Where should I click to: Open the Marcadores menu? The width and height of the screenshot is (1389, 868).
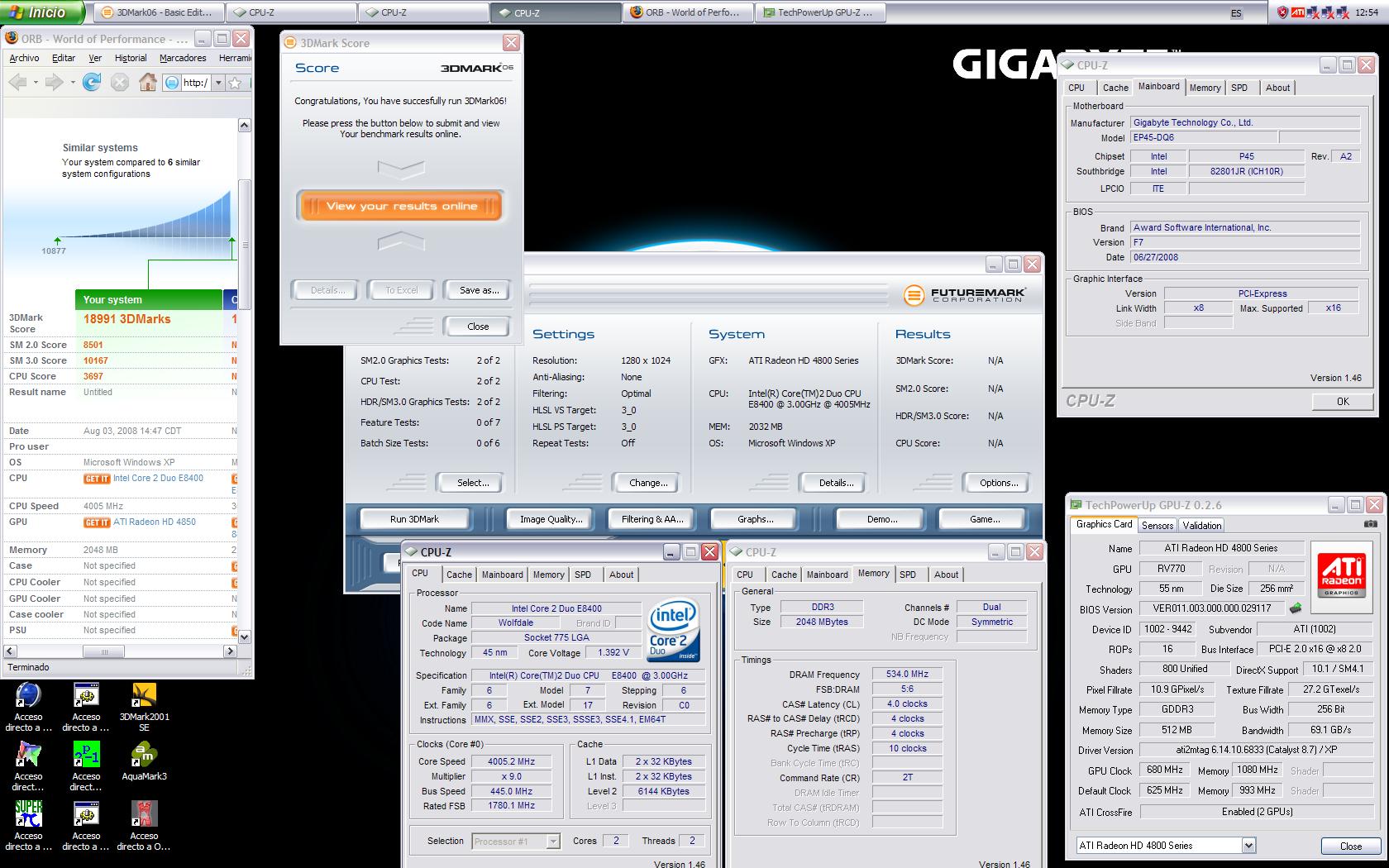(x=183, y=58)
